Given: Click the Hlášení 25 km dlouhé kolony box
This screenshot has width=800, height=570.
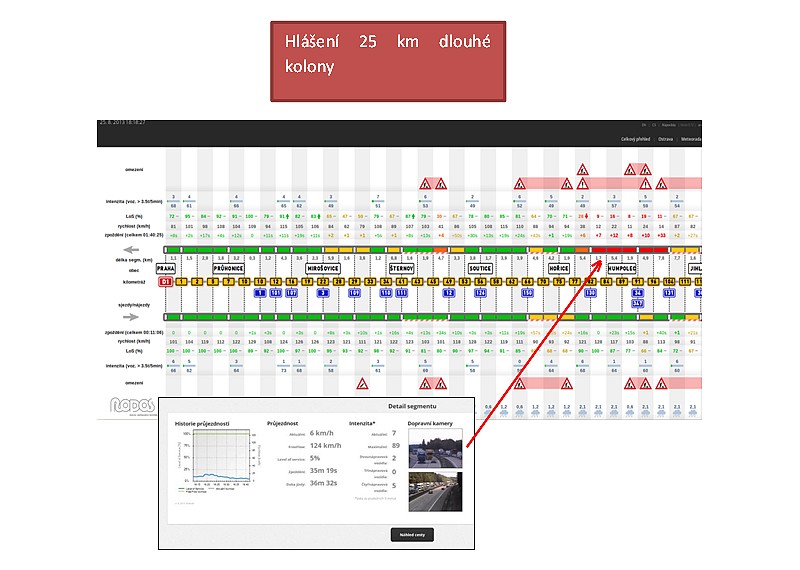Looking at the screenshot, I should coord(388,61).
